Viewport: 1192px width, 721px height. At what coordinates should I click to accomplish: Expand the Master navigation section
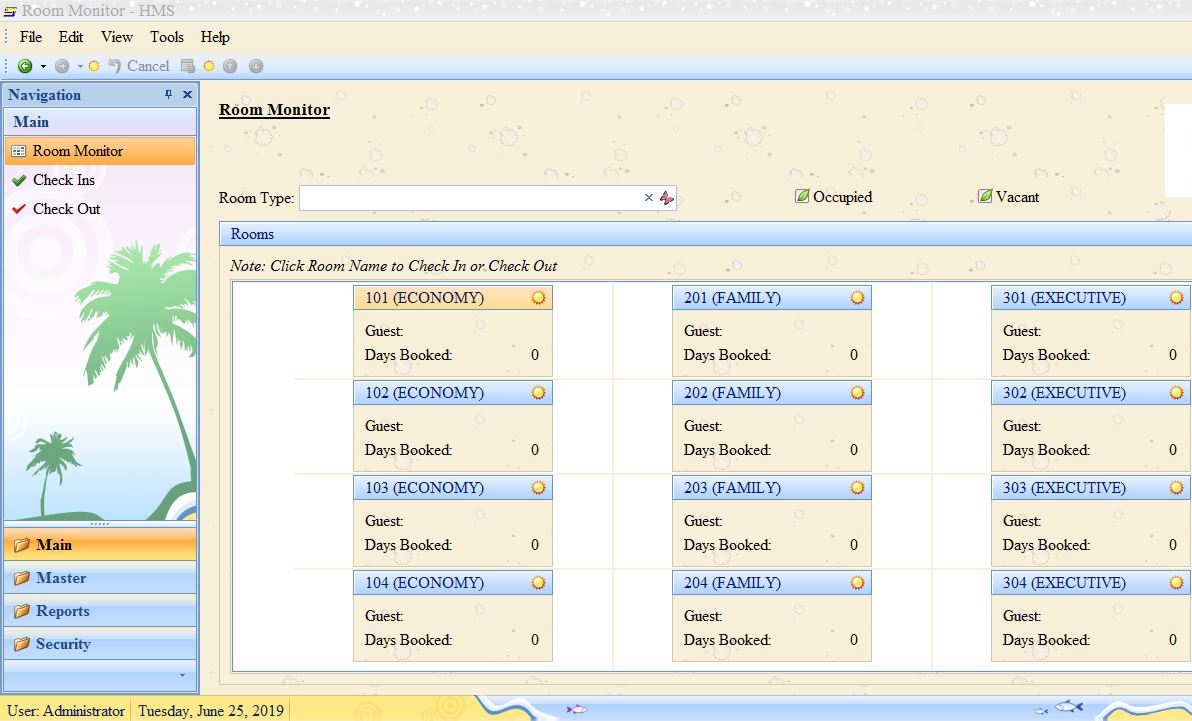pyautogui.click(x=61, y=578)
